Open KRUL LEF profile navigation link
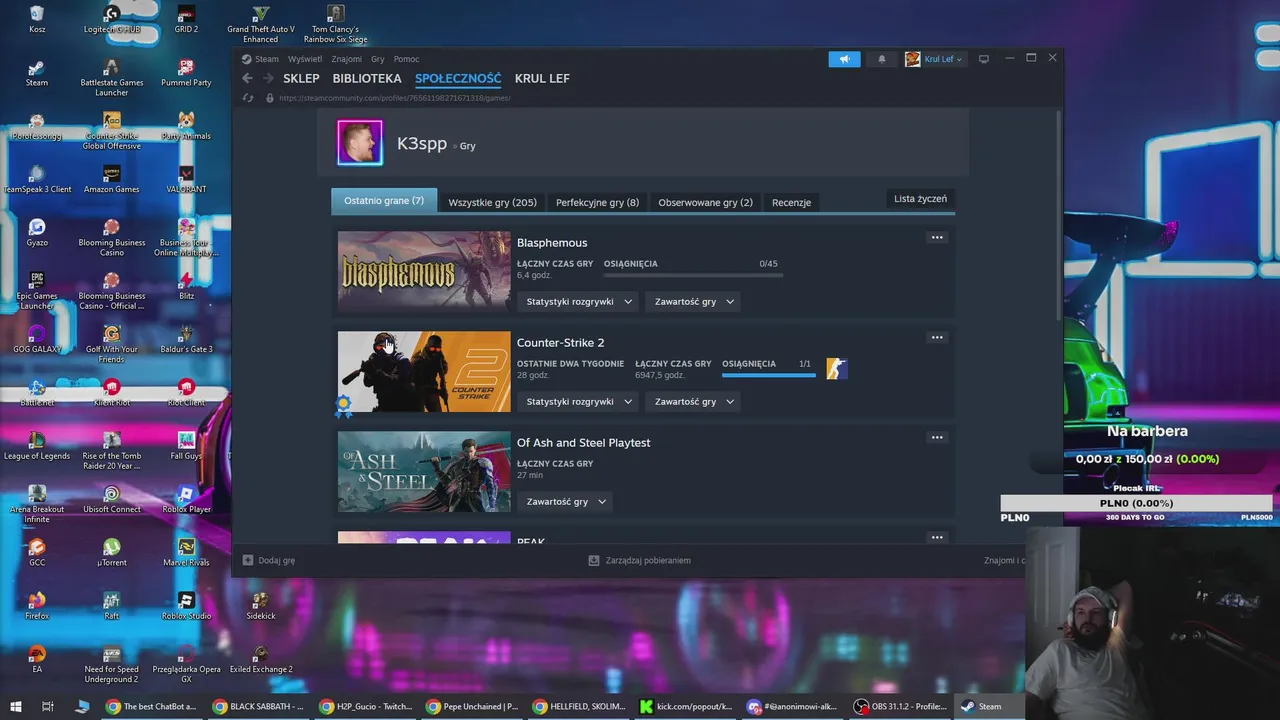This screenshot has width=1280, height=720. (542, 78)
